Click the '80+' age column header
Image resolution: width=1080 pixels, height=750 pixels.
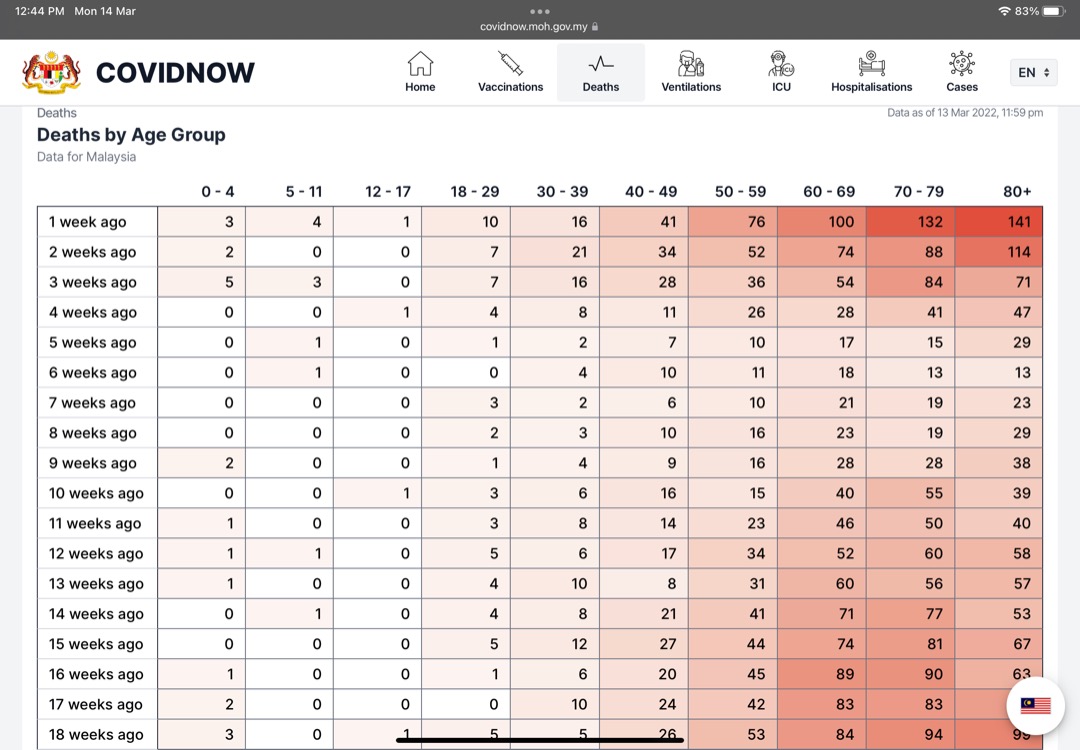click(x=1017, y=191)
